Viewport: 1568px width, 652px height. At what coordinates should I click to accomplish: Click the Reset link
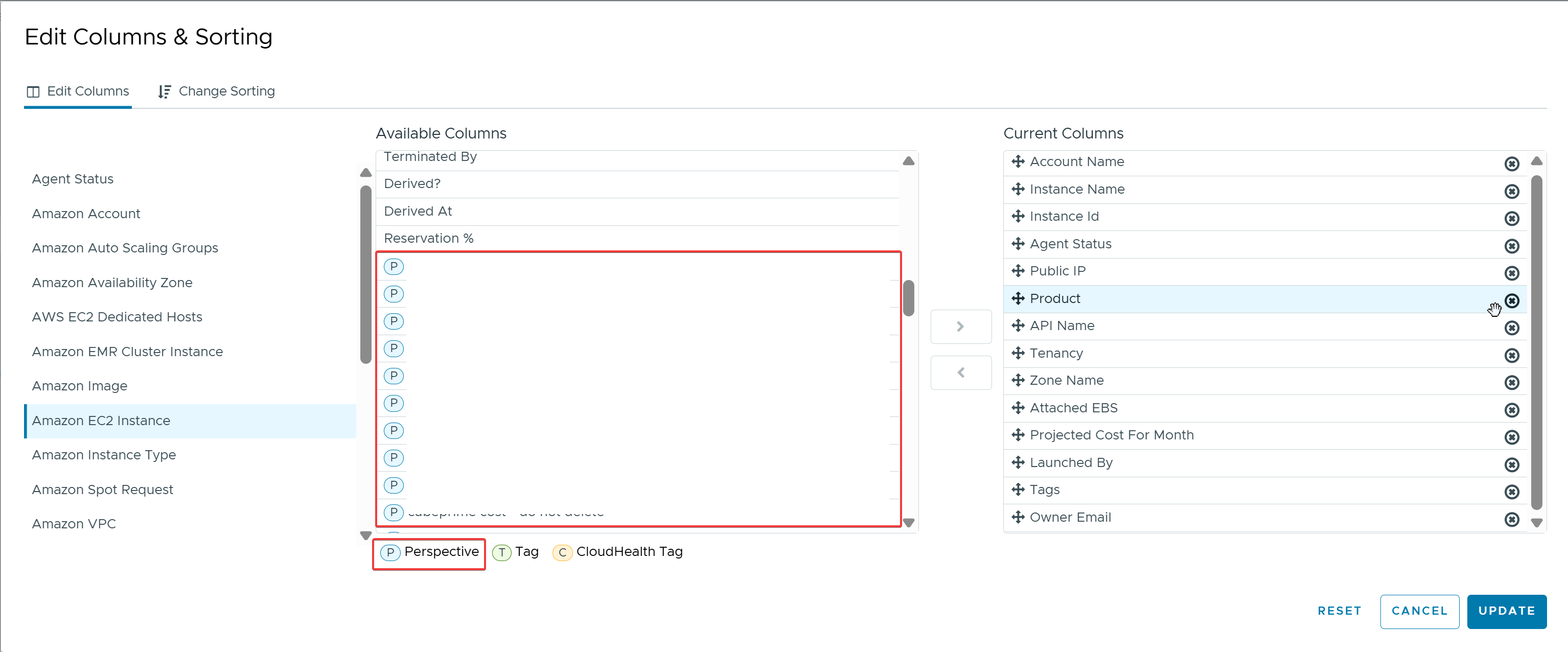(x=1339, y=611)
